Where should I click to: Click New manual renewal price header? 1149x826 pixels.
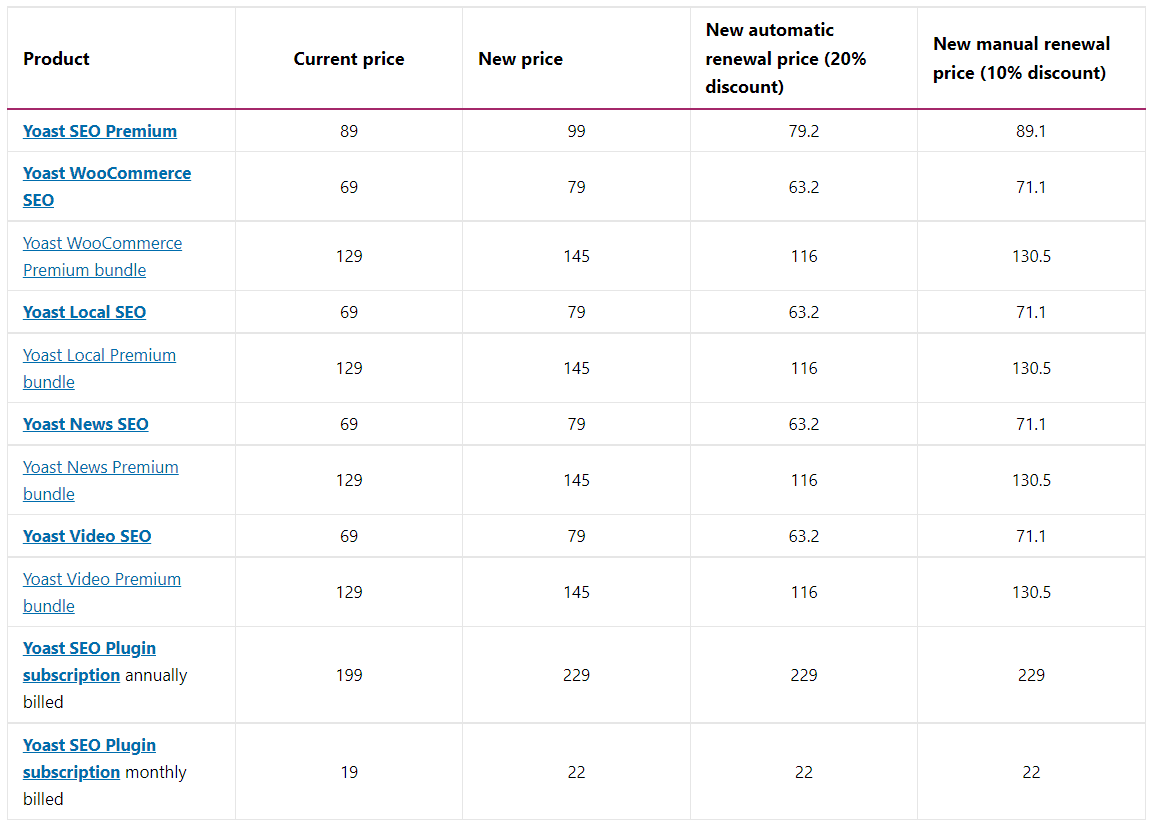tap(1021, 58)
